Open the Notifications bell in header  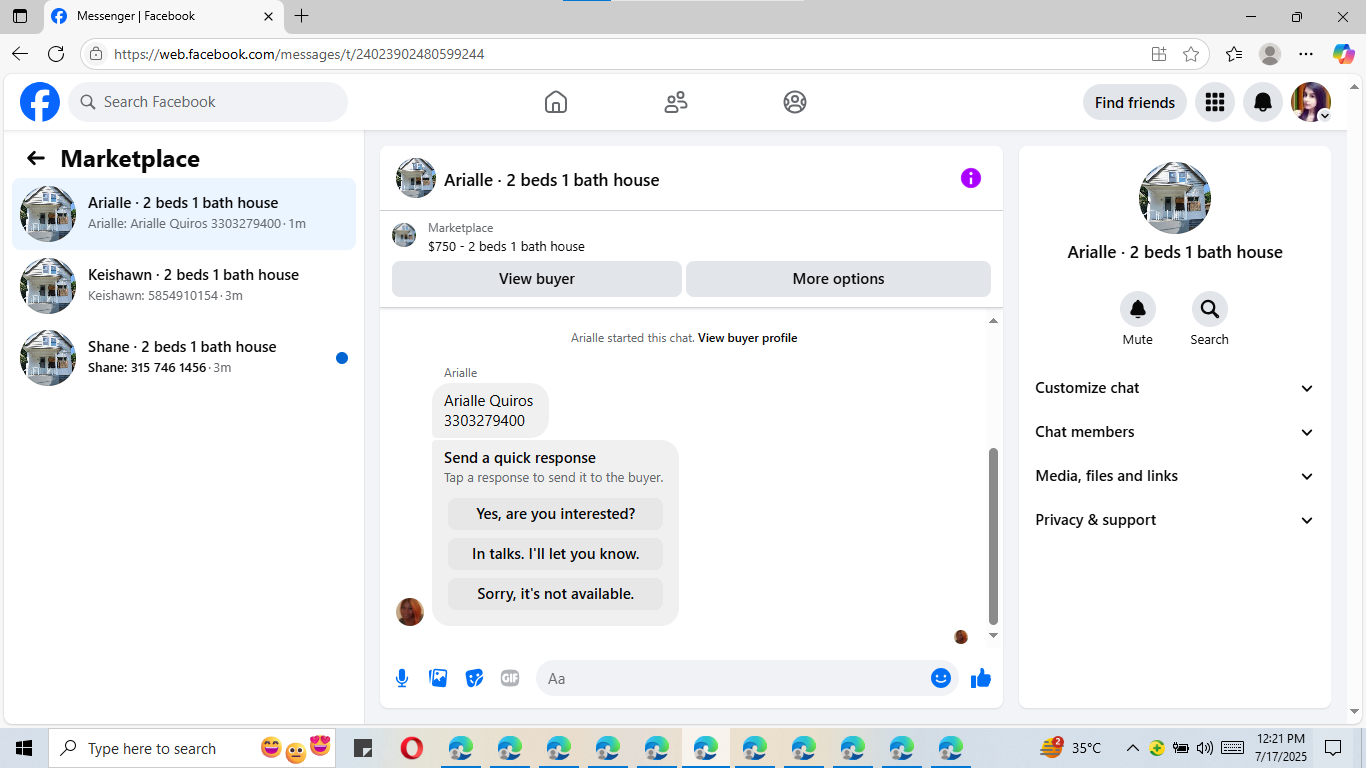tap(1263, 102)
